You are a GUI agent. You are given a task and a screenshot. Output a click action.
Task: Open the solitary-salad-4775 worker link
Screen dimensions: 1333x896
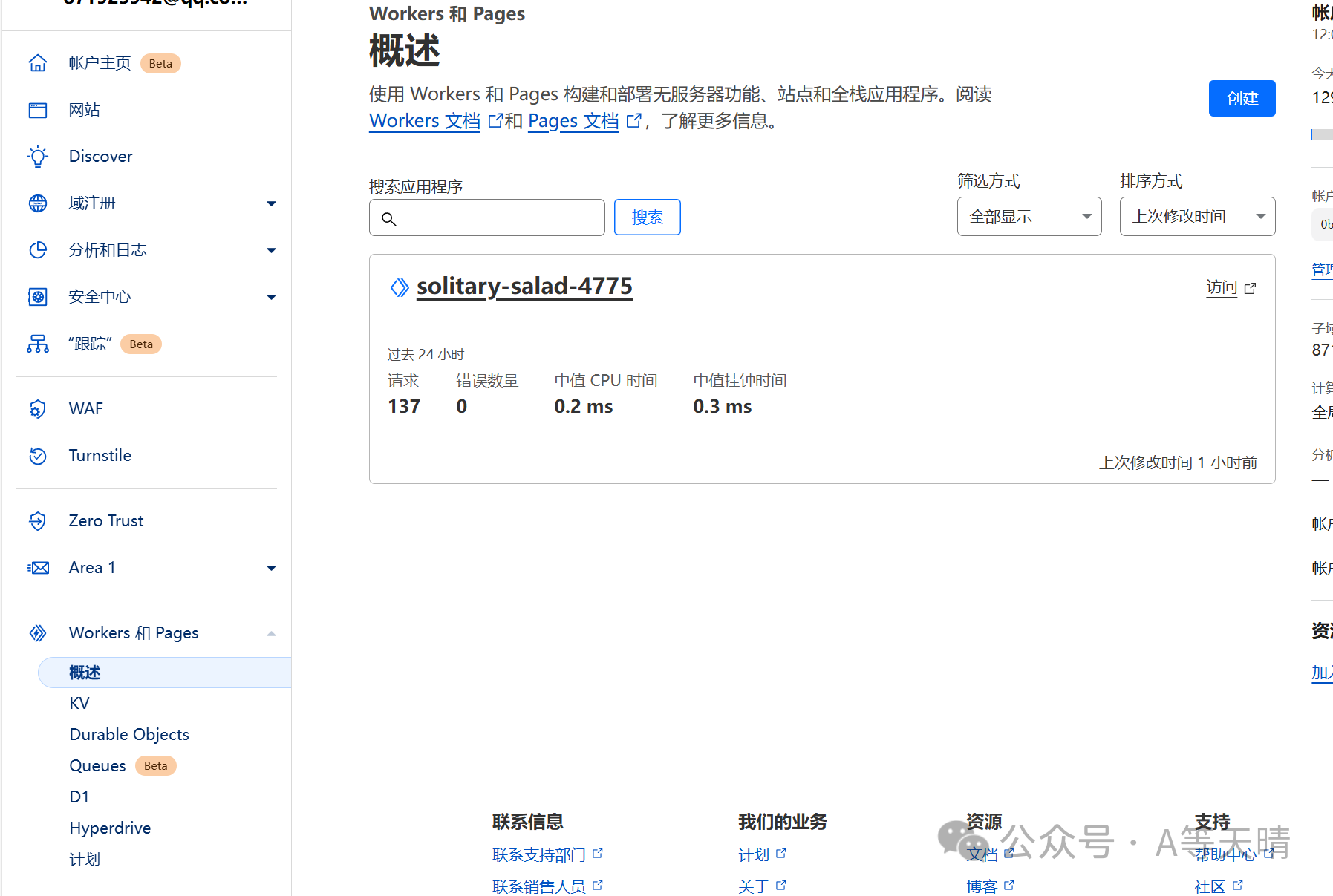click(x=524, y=287)
